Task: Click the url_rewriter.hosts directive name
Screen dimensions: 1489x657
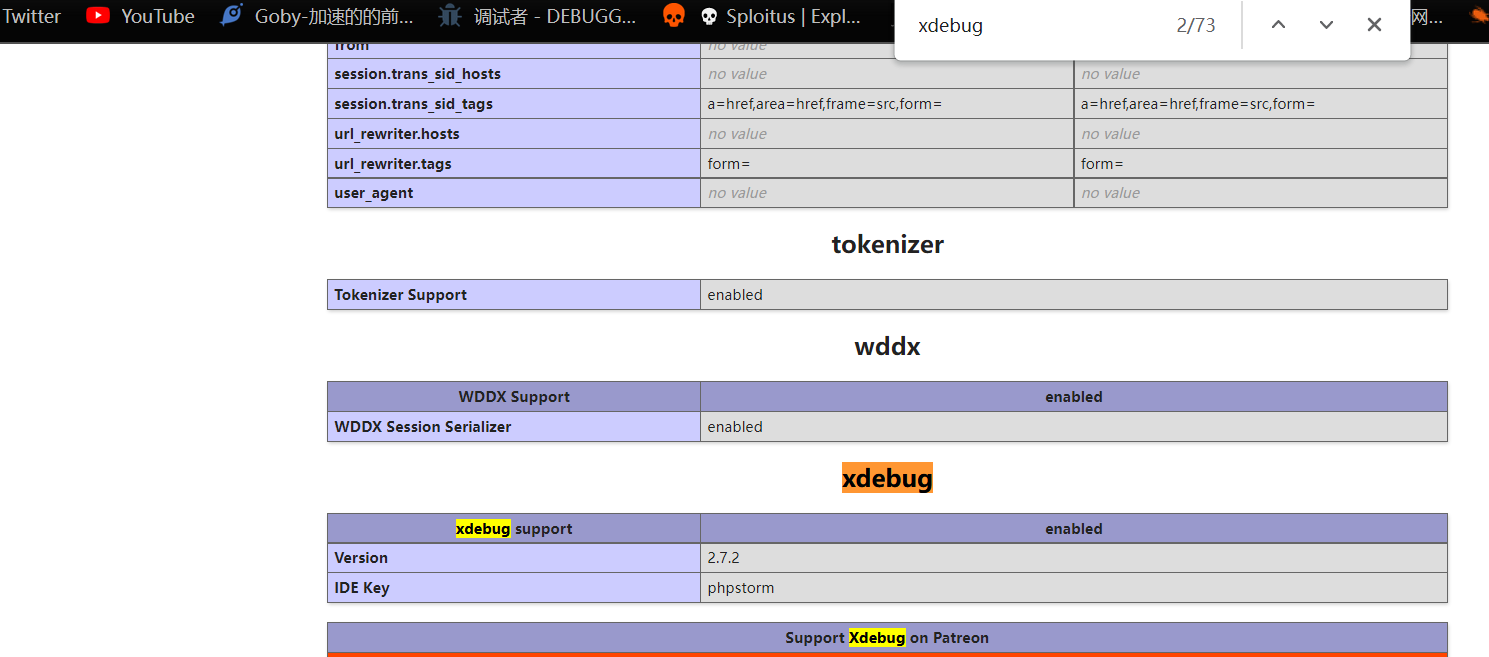Action: tap(397, 134)
